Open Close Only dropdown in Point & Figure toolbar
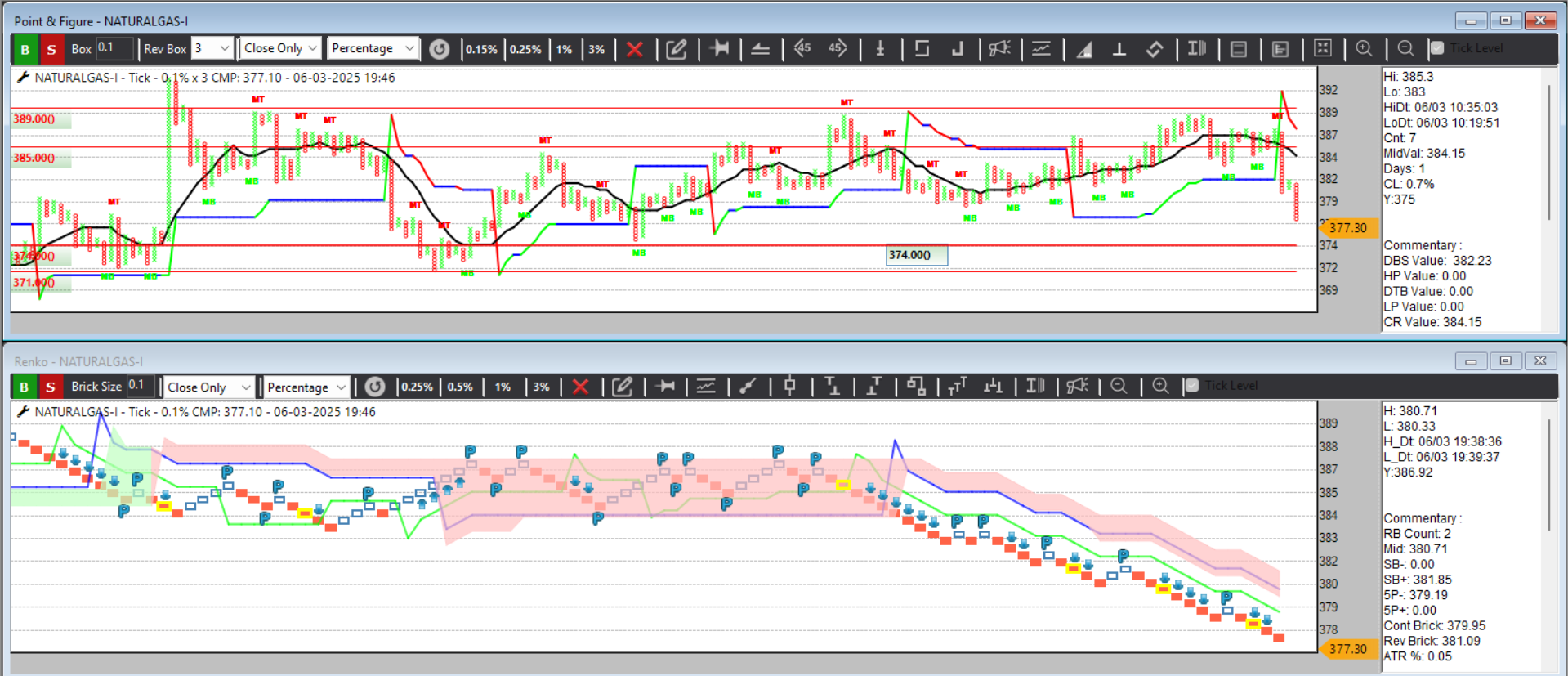 point(280,48)
